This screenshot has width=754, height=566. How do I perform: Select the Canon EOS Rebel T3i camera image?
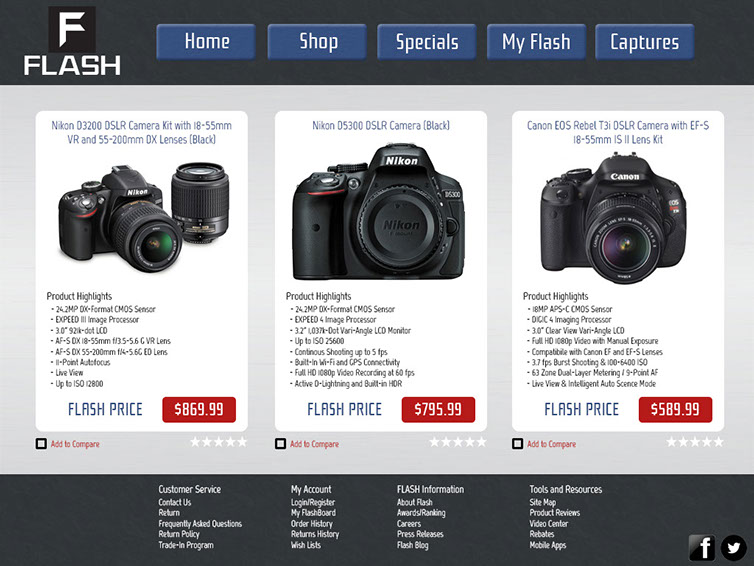[614, 218]
